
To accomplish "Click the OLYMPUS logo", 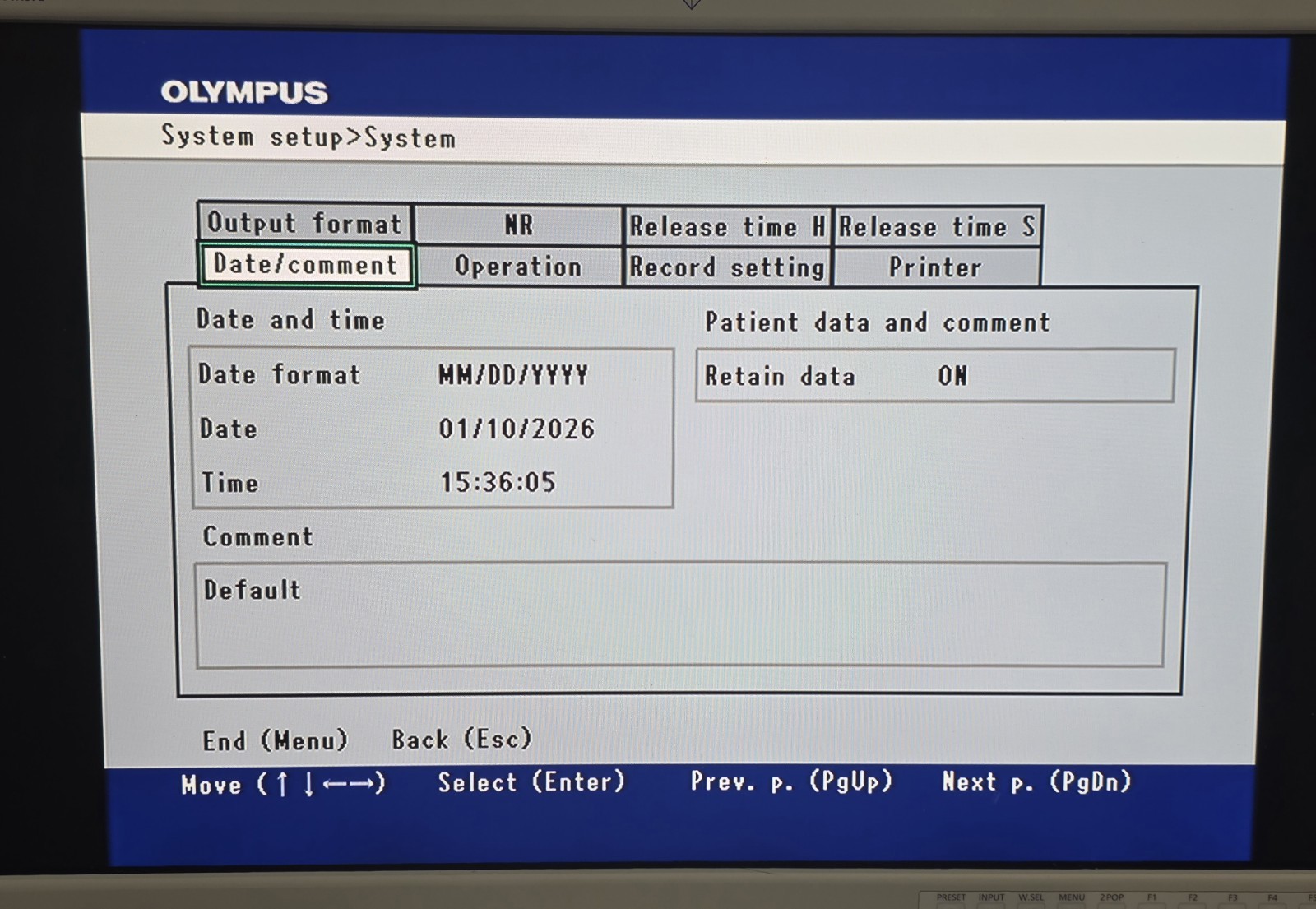I will (x=244, y=92).
